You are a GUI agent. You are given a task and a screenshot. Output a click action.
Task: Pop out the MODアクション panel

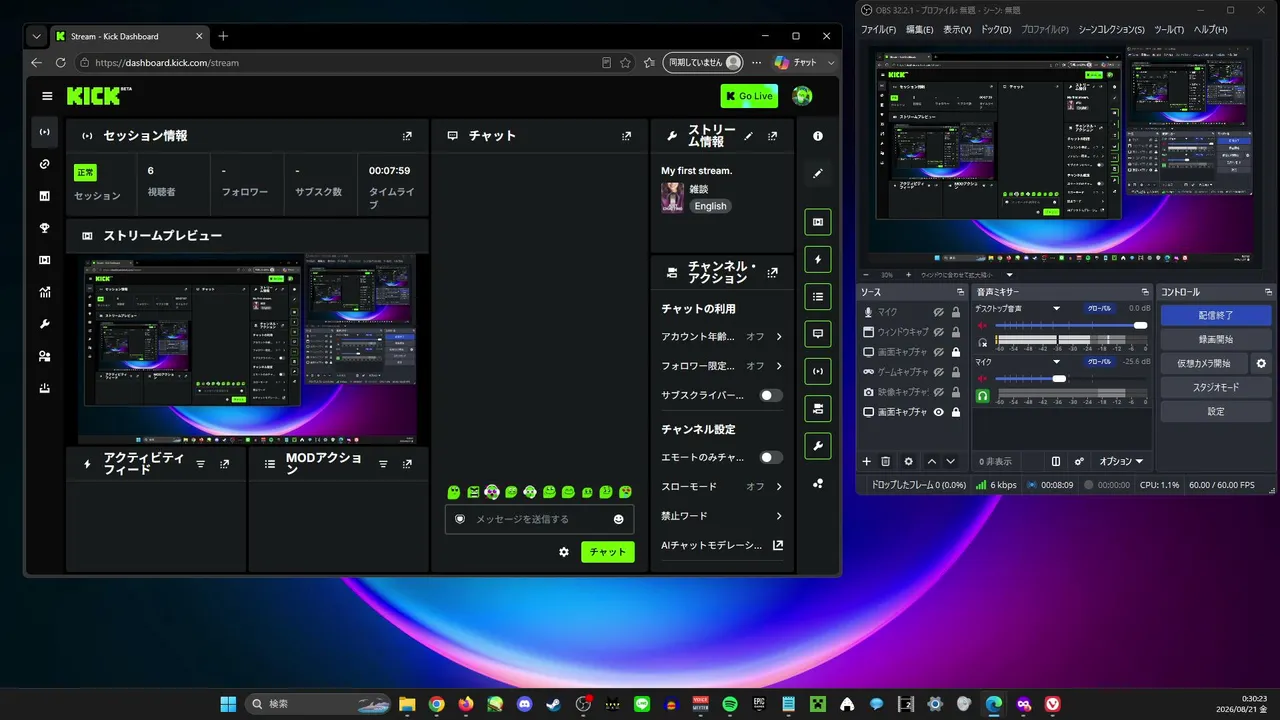click(x=407, y=464)
